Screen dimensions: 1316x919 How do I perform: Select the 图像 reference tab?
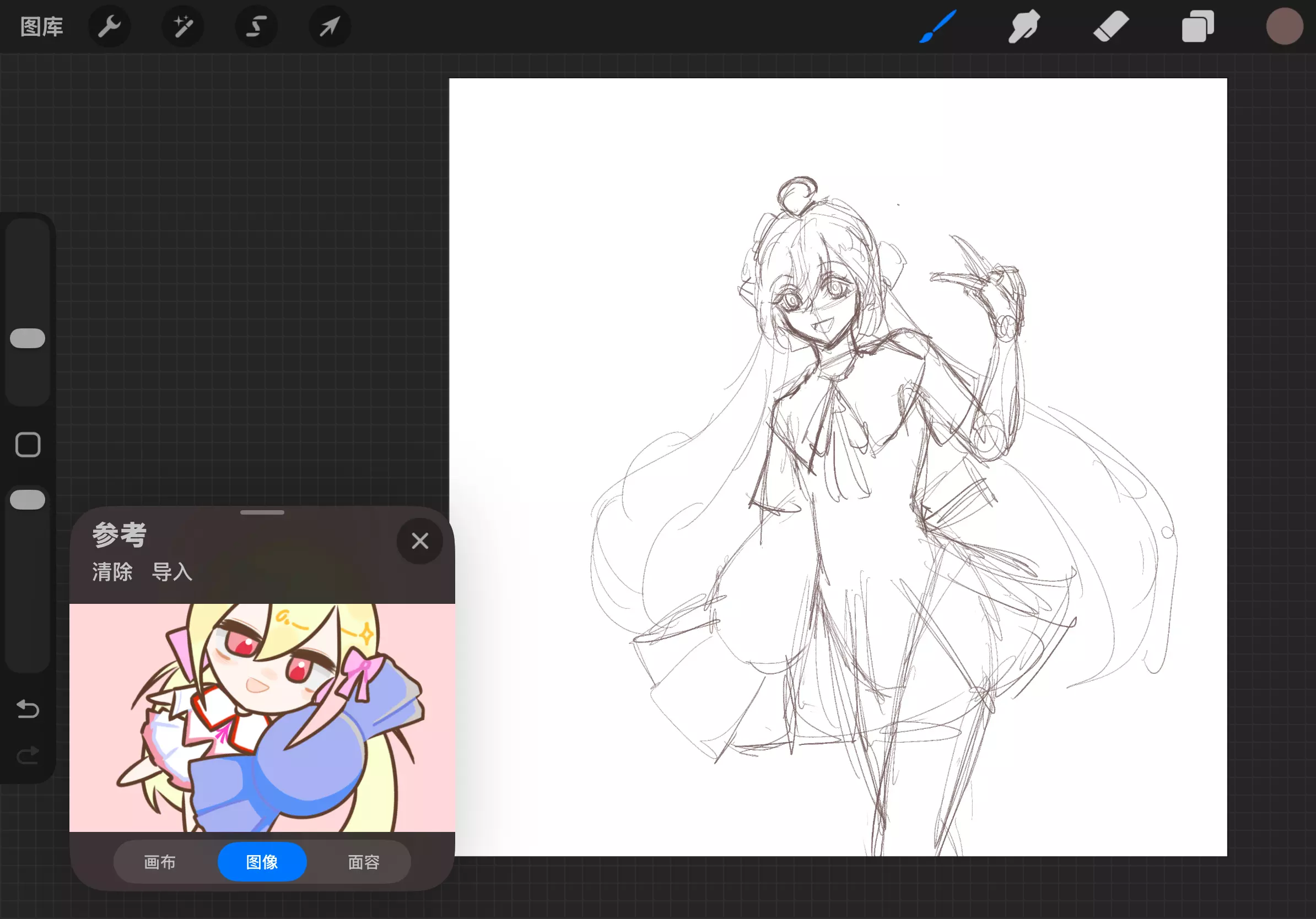262,862
